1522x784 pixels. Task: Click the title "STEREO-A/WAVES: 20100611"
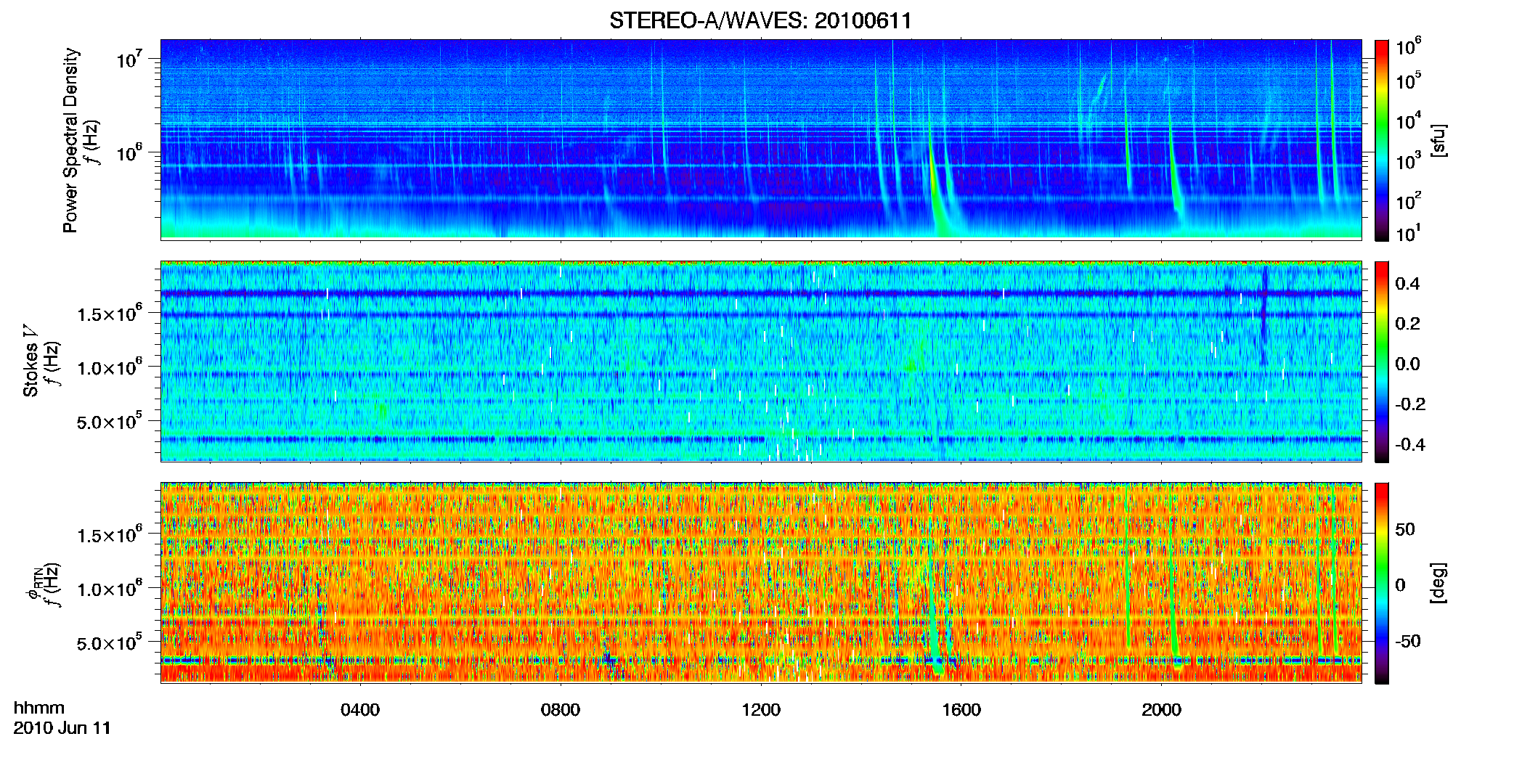coord(760,20)
